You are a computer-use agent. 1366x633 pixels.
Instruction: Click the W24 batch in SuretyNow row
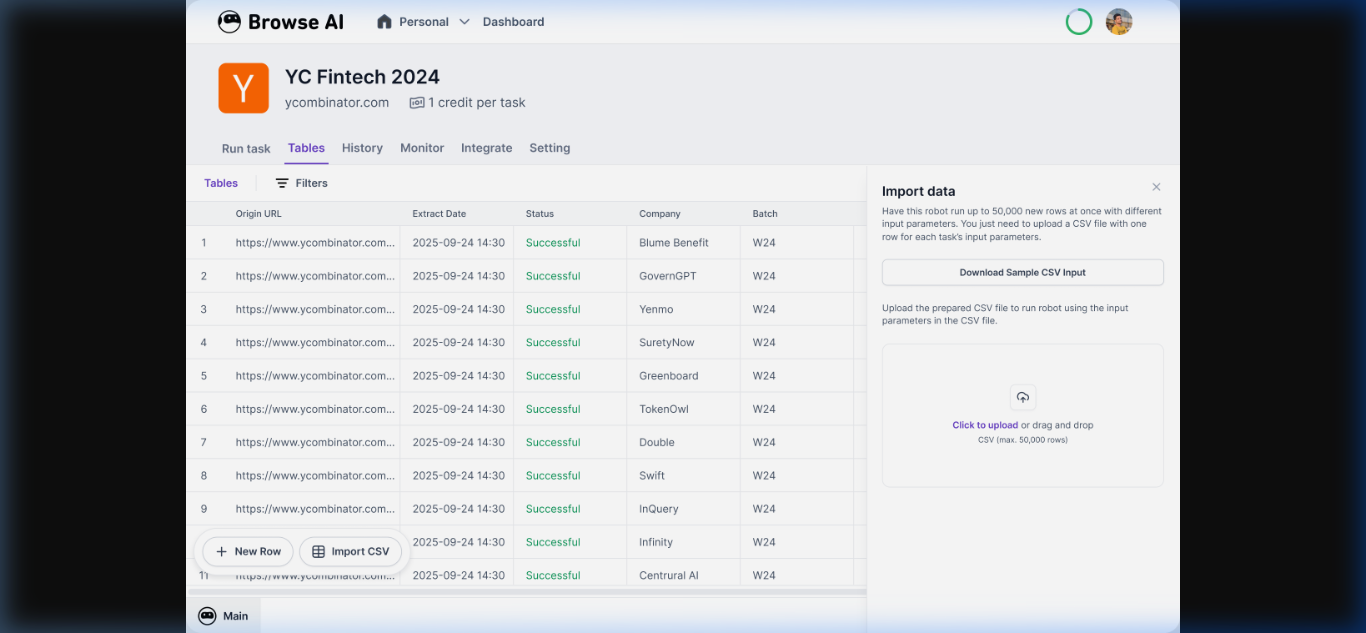(764, 342)
